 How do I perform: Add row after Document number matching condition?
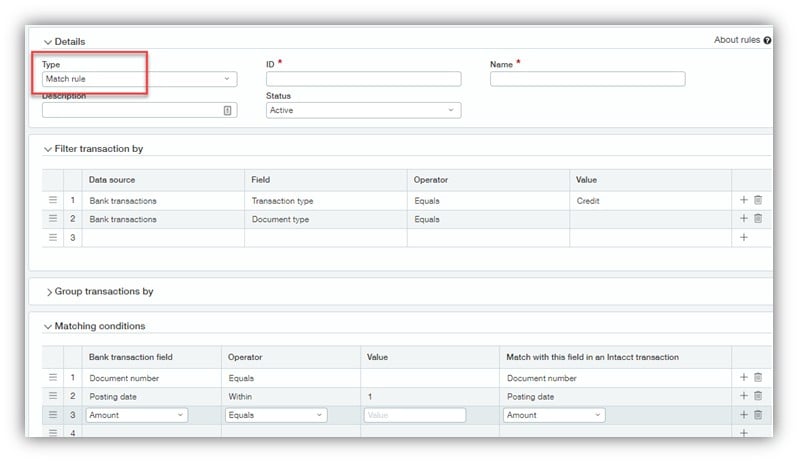coord(744,377)
